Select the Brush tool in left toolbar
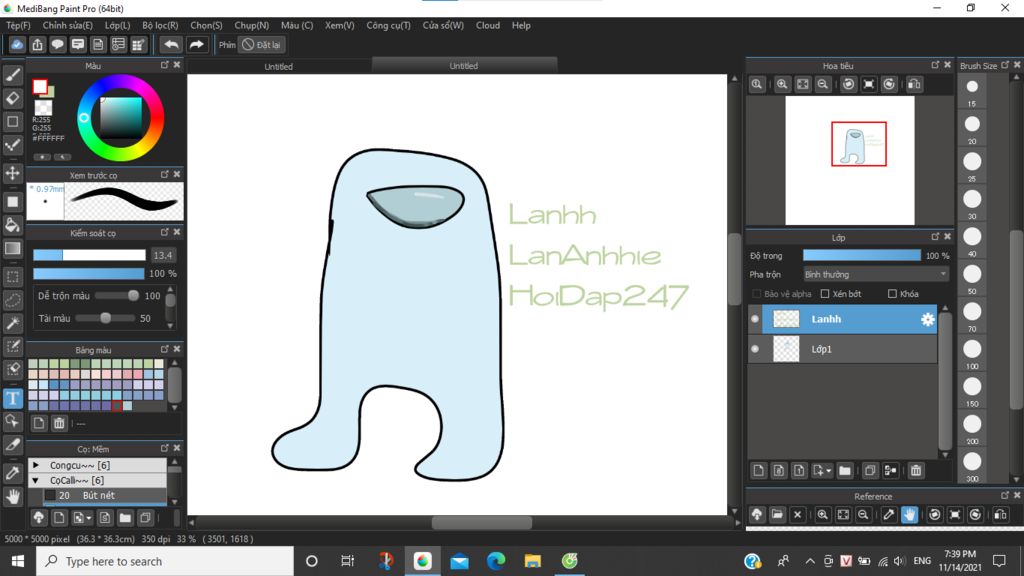Image resolution: width=1024 pixels, height=576 pixels. tap(12, 75)
